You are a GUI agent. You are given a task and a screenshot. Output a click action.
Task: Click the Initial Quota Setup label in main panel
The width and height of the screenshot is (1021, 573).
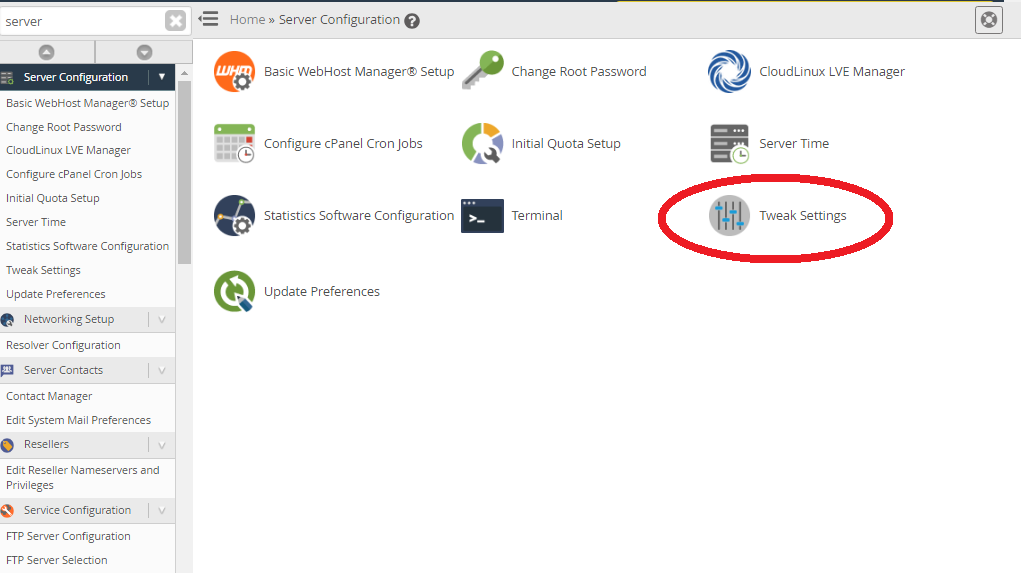pos(566,143)
